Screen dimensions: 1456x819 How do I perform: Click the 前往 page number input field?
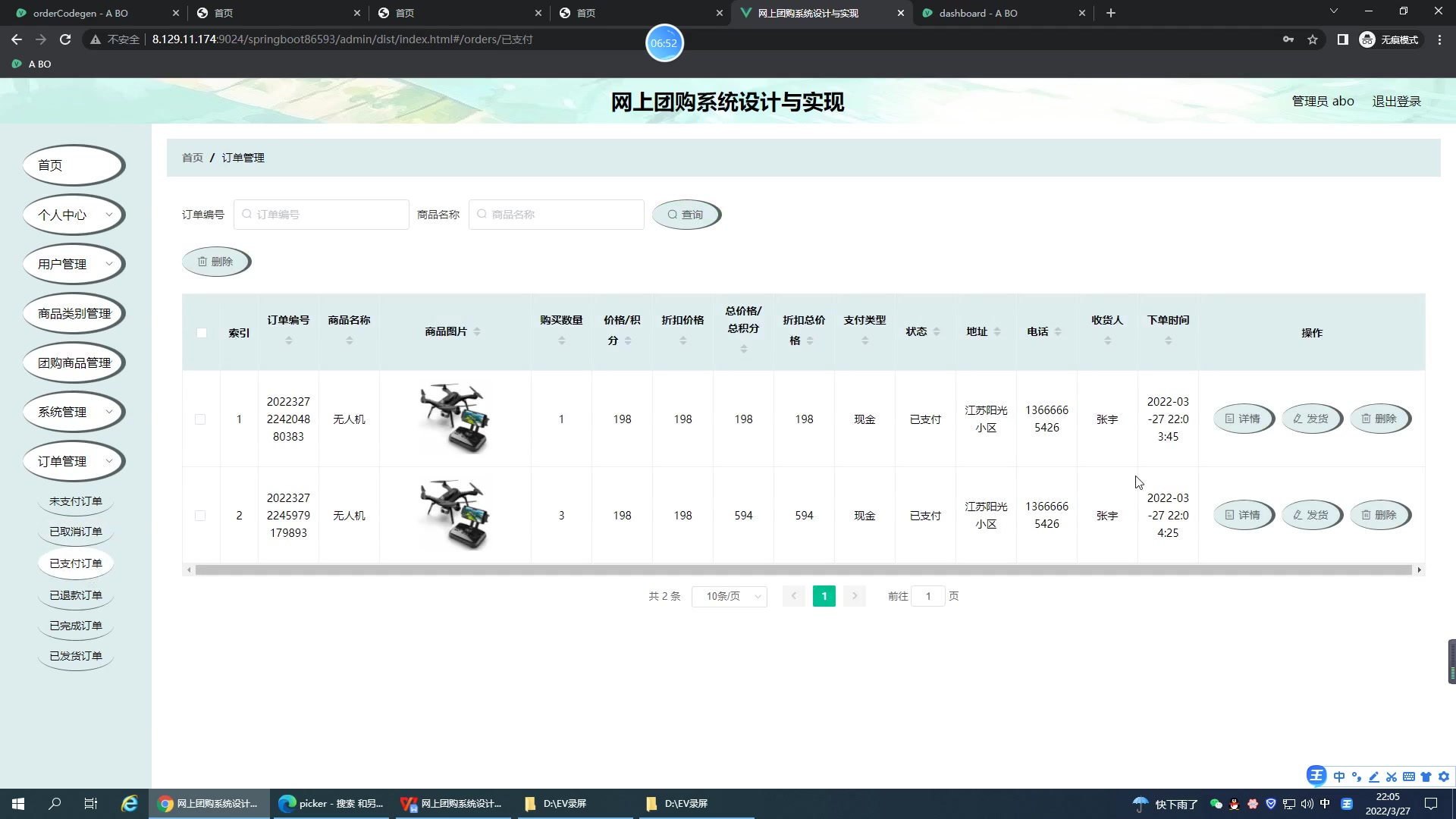(x=928, y=596)
